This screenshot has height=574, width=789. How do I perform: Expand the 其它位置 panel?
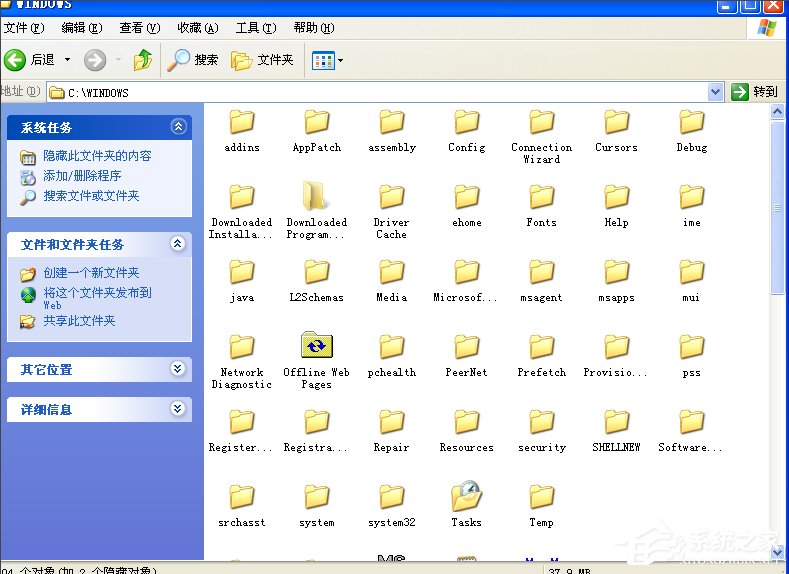178,369
